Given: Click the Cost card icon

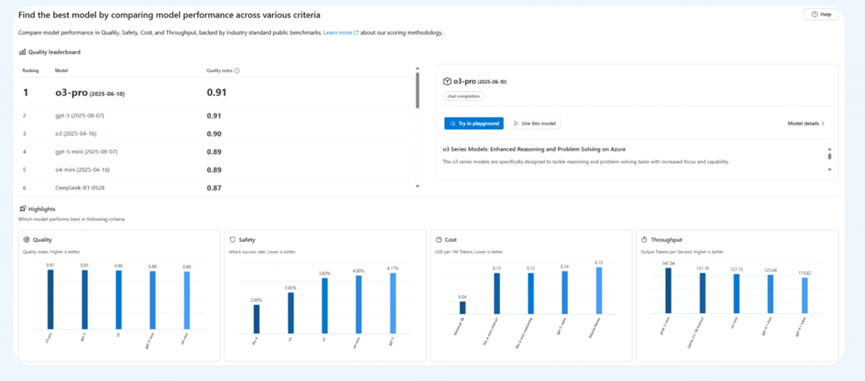Looking at the screenshot, I should pyautogui.click(x=439, y=240).
